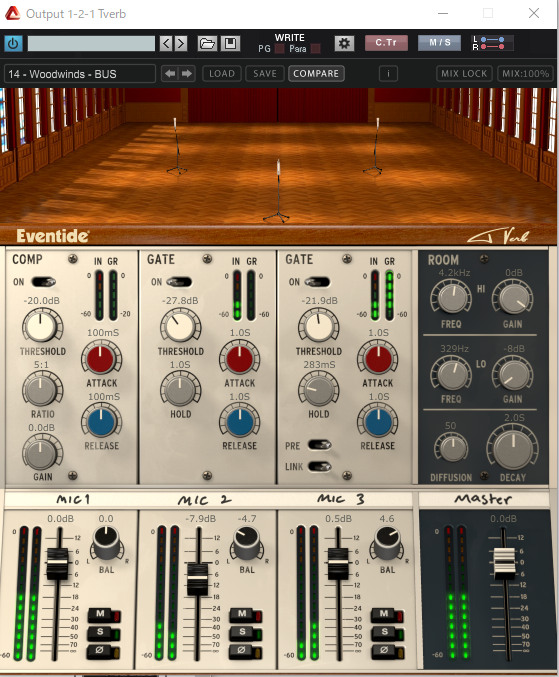This screenshot has height=677, width=559.
Task: Toggle the C.Tr button
Action: (x=386, y=43)
